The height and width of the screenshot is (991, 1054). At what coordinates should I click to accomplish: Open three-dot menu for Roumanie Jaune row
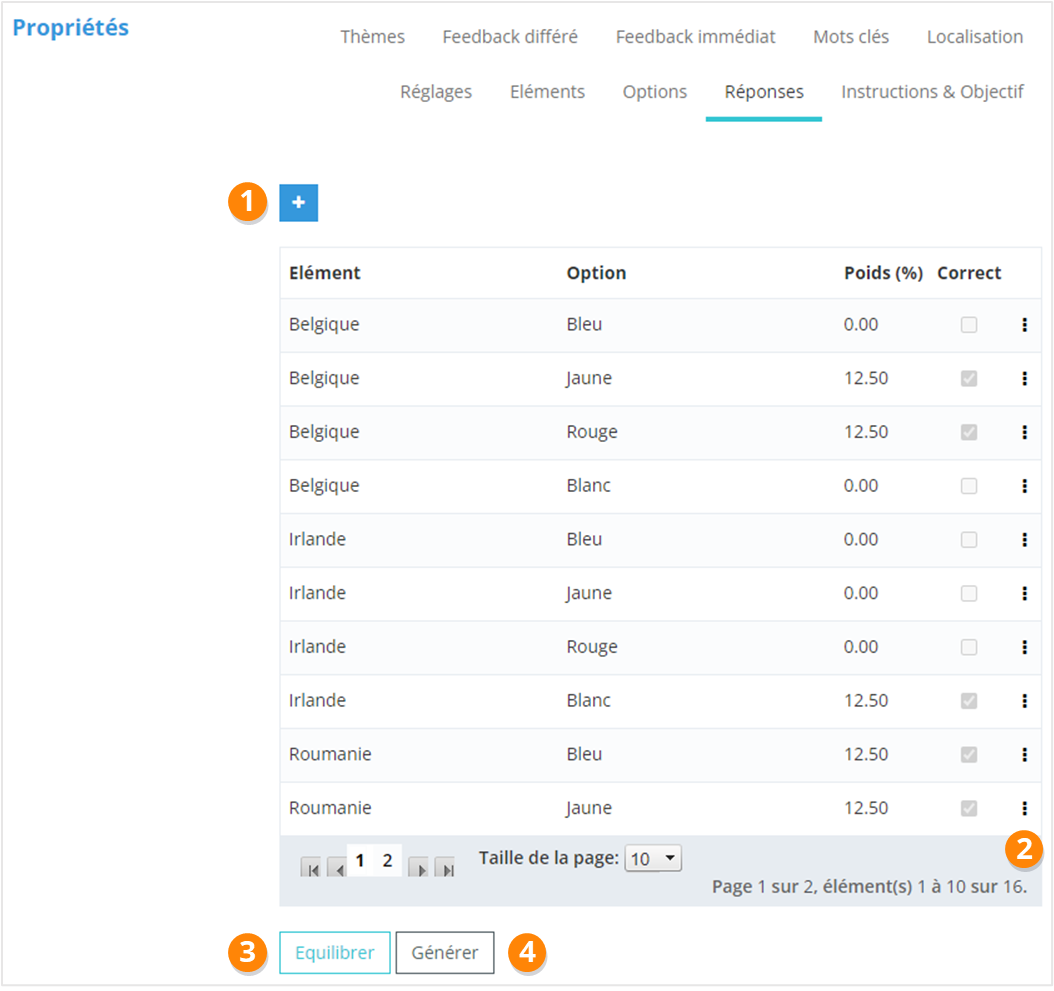click(x=1024, y=808)
